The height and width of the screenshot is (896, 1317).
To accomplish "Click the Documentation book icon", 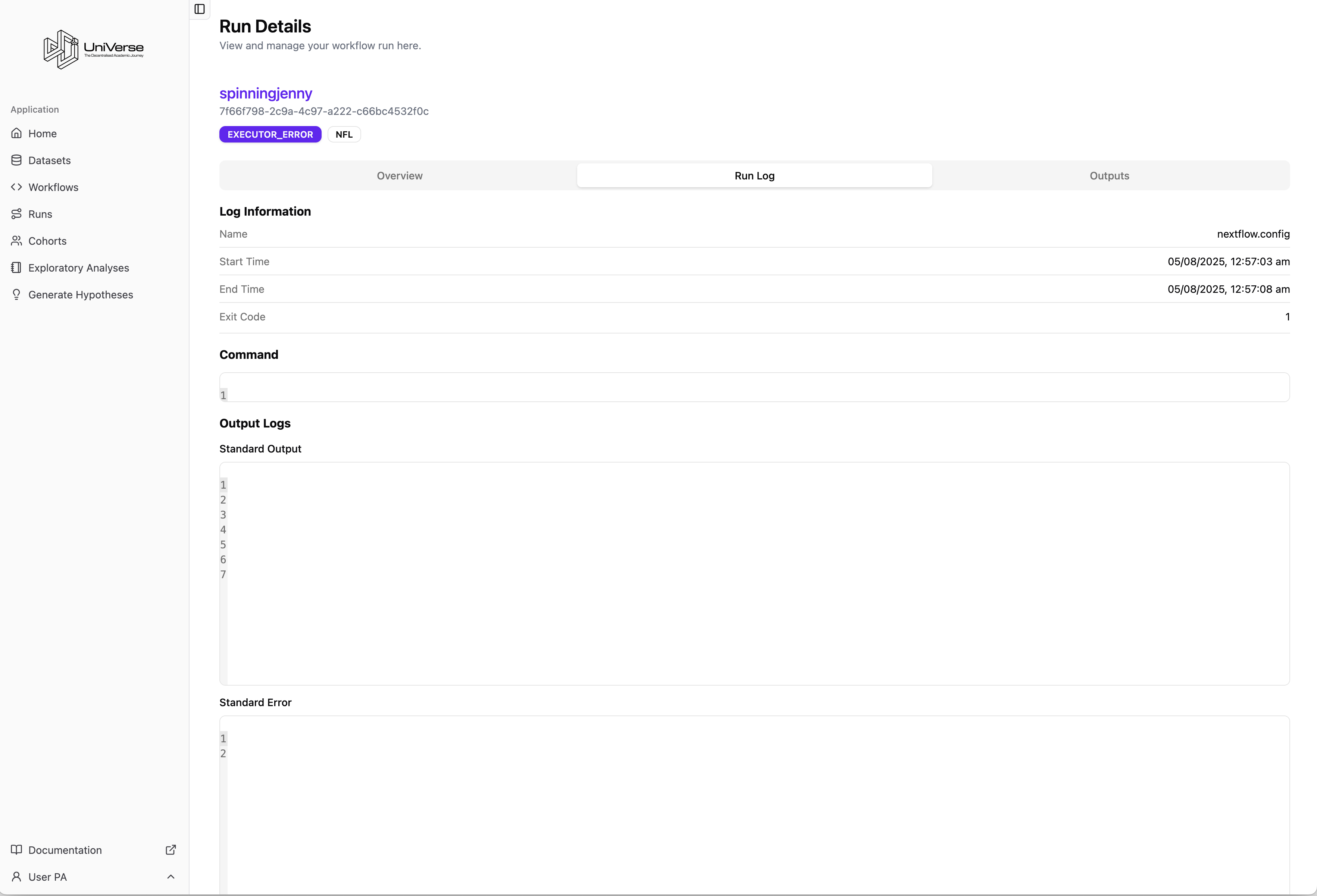I will click(x=16, y=849).
